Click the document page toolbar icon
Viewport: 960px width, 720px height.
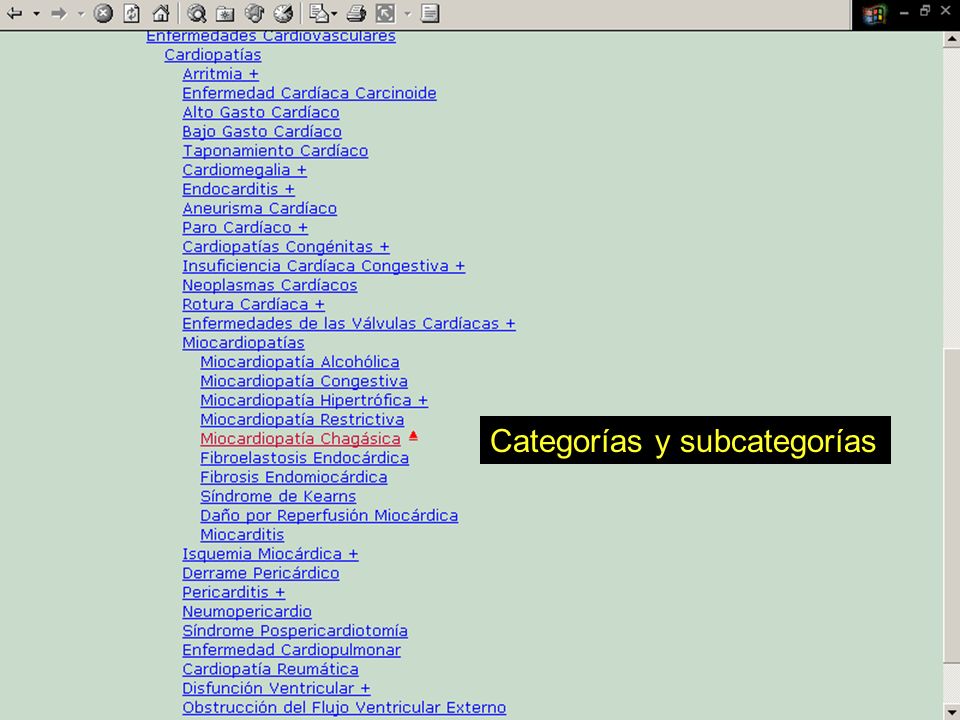coord(430,13)
